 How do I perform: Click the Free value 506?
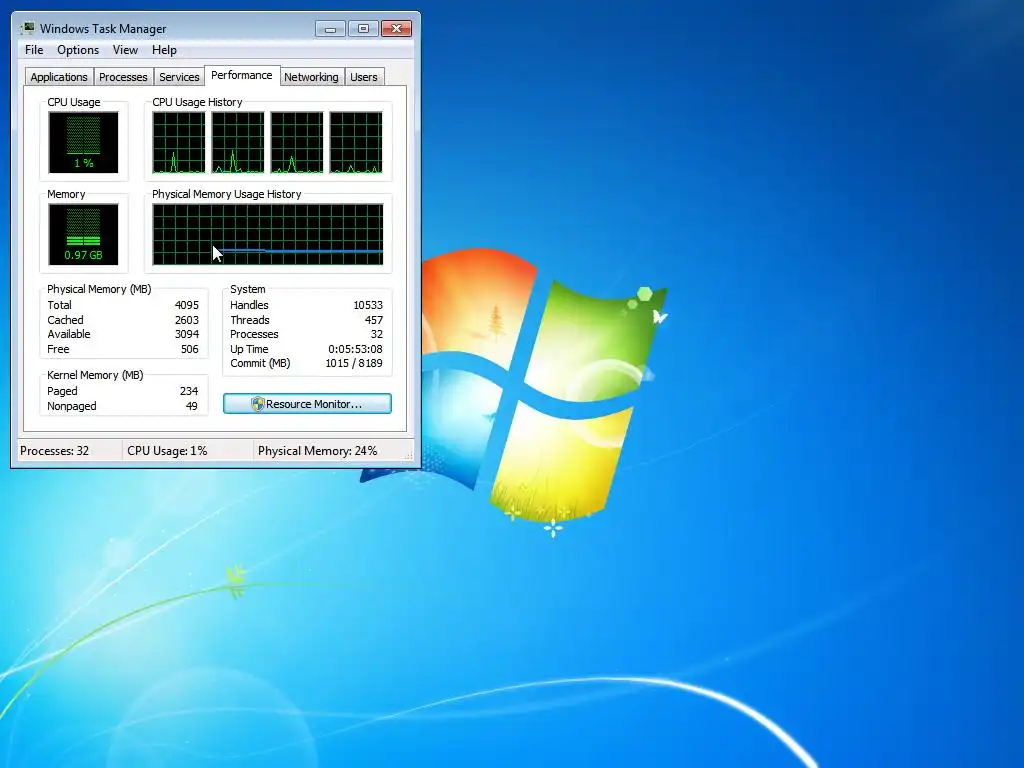click(189, 349)
